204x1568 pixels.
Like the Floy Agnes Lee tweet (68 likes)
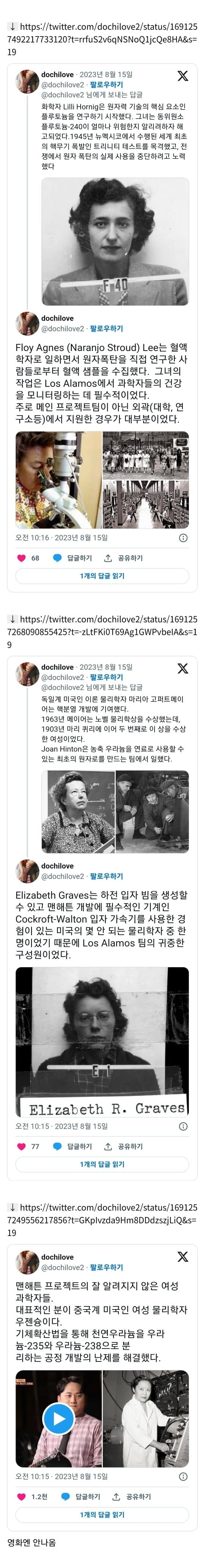tap(21, 558)
